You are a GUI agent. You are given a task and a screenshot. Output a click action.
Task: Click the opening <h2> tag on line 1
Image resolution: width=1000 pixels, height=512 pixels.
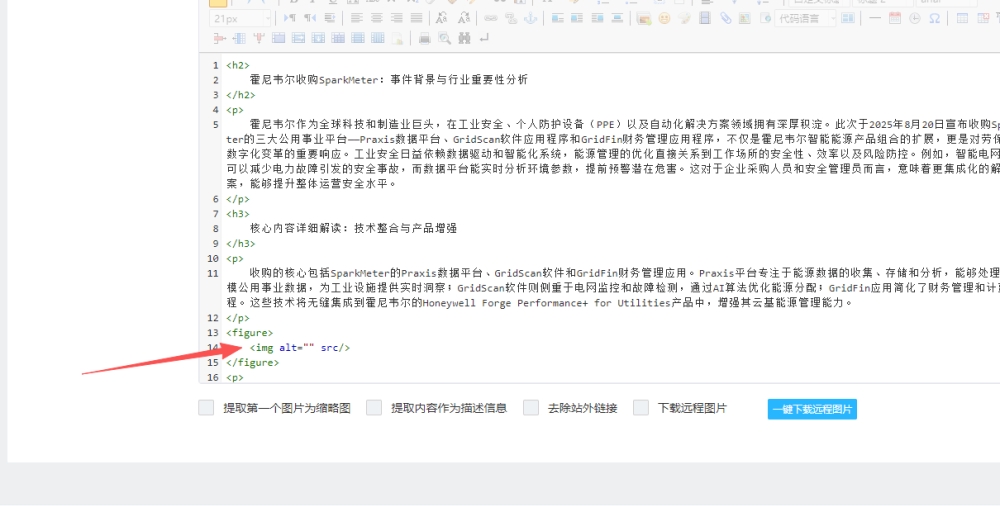[237, 65]
